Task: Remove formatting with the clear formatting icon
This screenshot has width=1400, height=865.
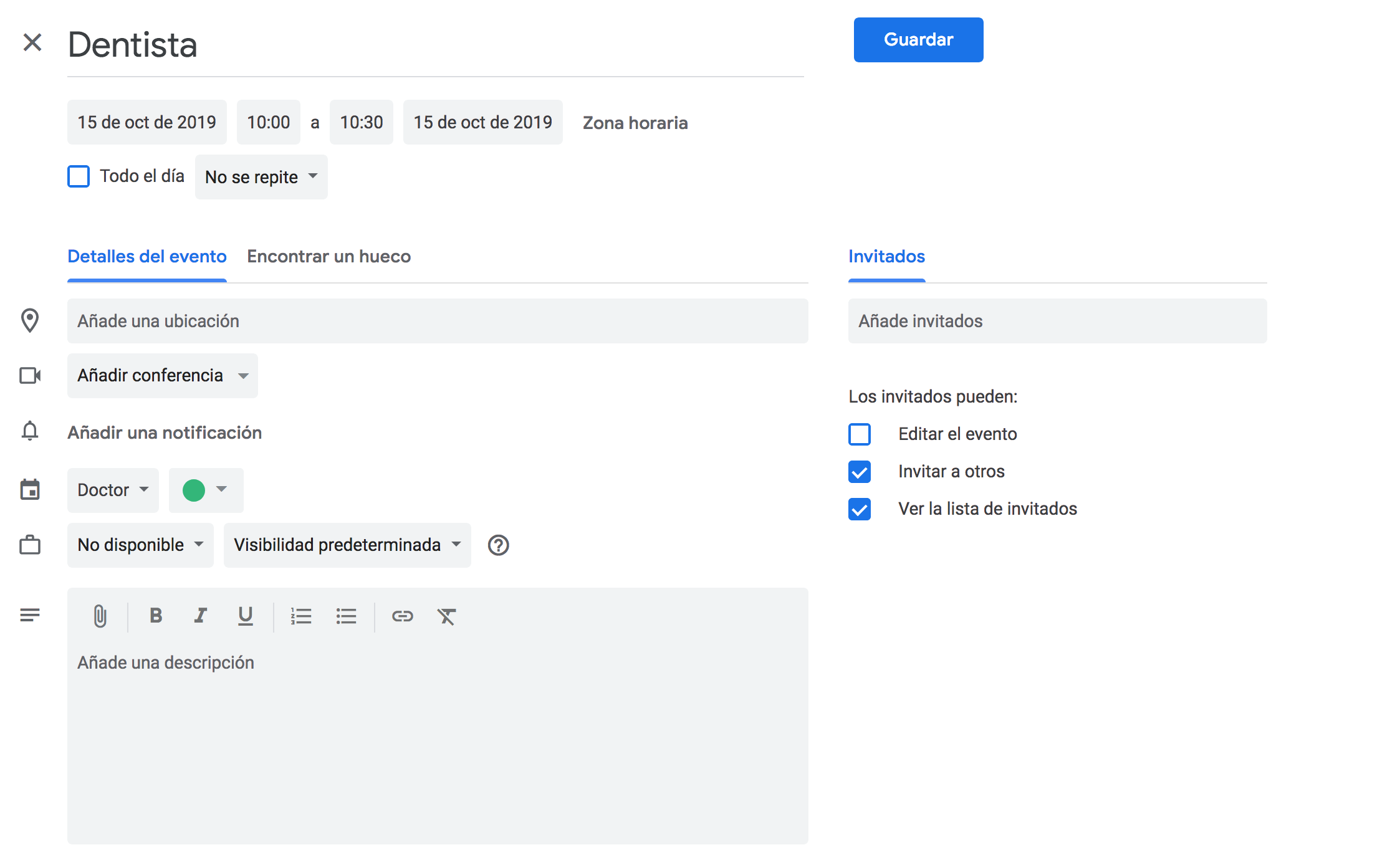Action: pos(448,616)
